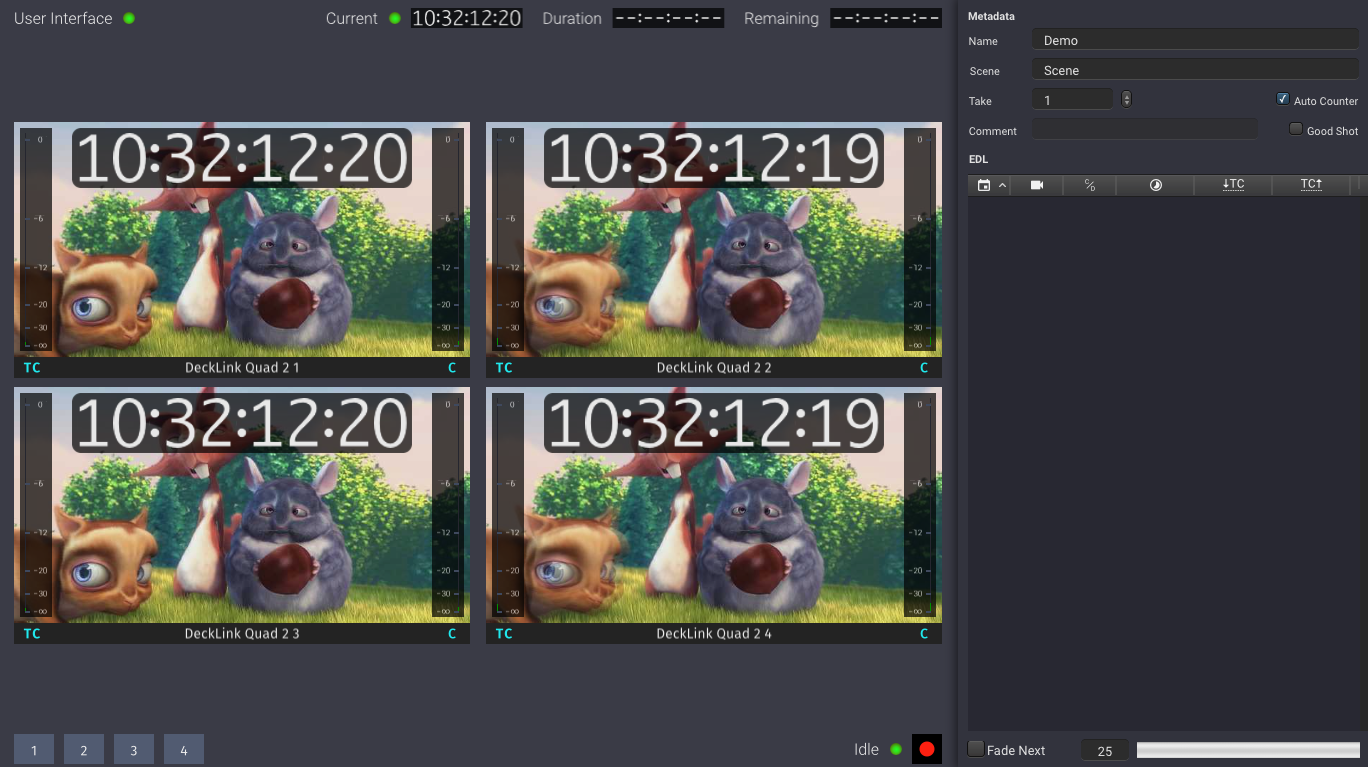Select camera button 2
Screen dimensions: 1368x767
(84, 750)
